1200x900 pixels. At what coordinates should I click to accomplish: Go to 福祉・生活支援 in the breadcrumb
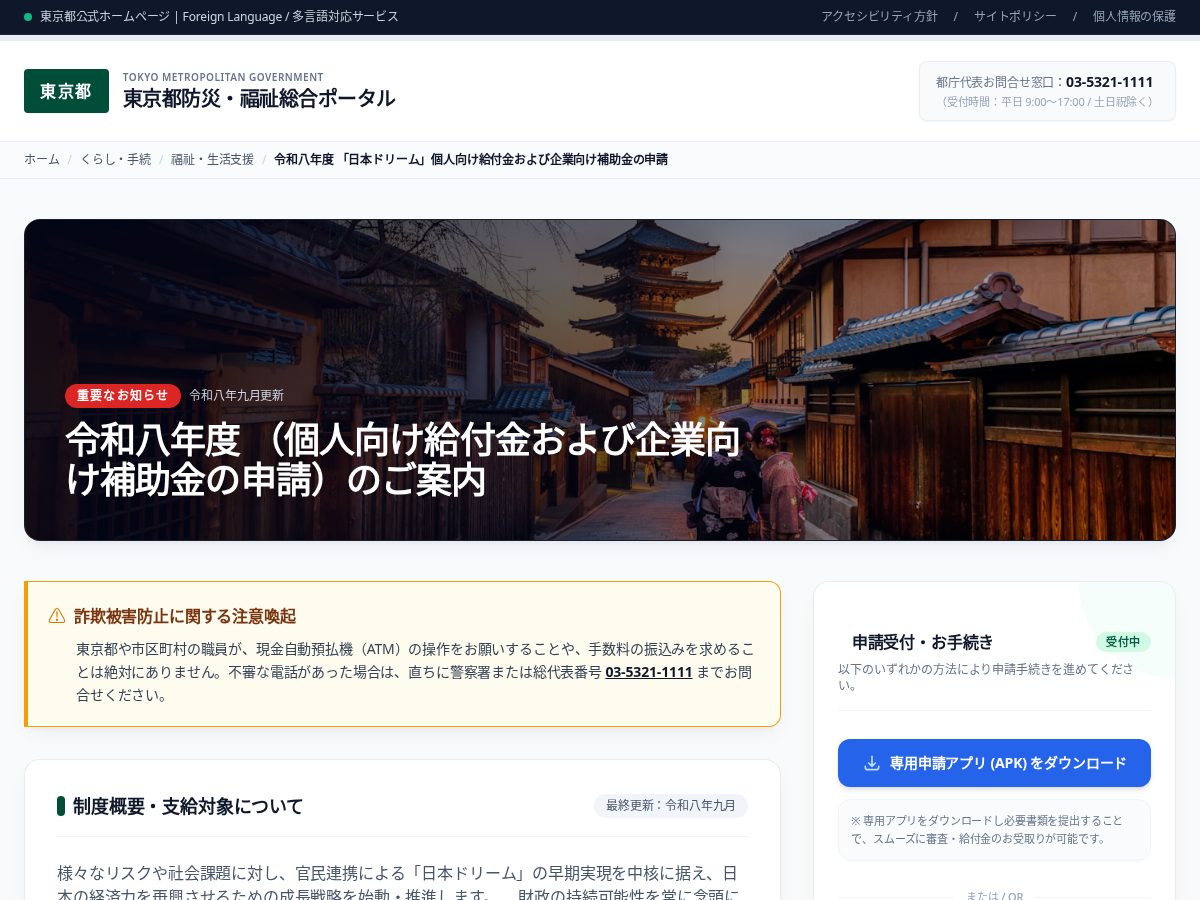[x=212, y=159]
